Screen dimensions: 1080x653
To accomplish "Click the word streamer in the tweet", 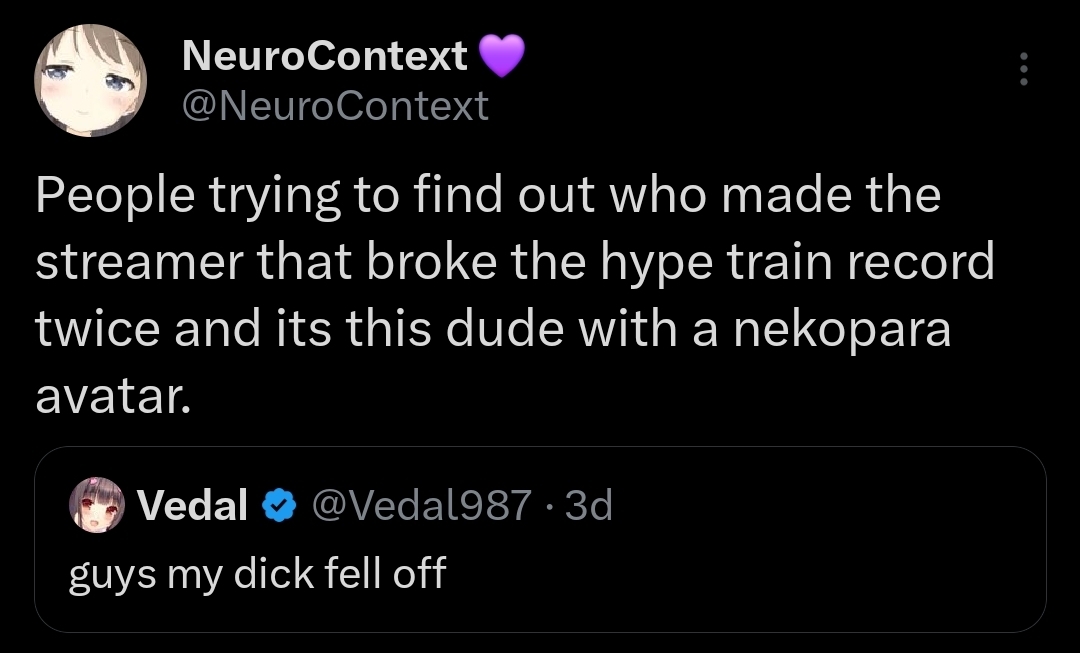I will (140, 263).
